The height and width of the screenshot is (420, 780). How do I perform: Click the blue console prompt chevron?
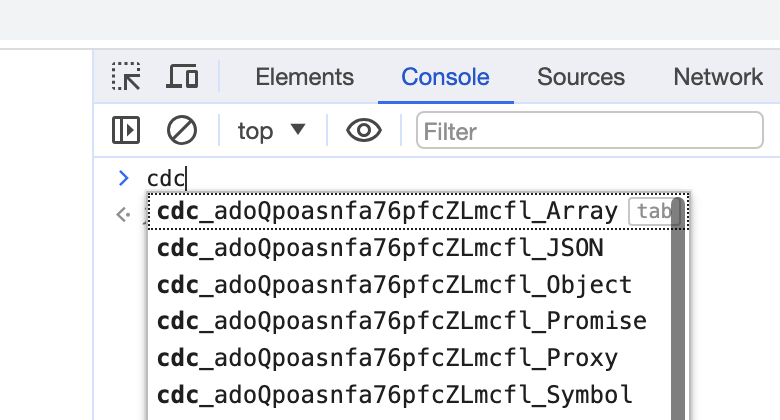tap(124, 179)
